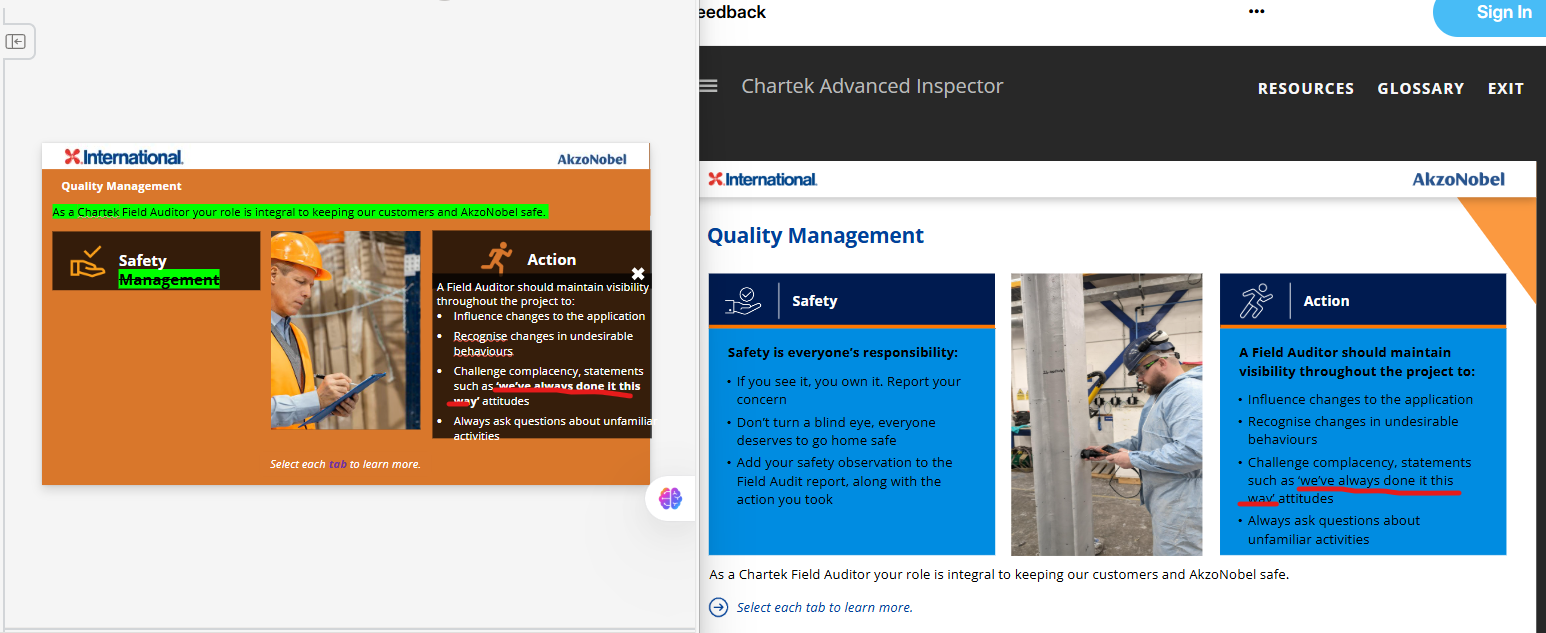Image resolution: width=1546 pixels, height=633 pixels.
Task: Click the Sign In button
Action: tap(1503, 13)
